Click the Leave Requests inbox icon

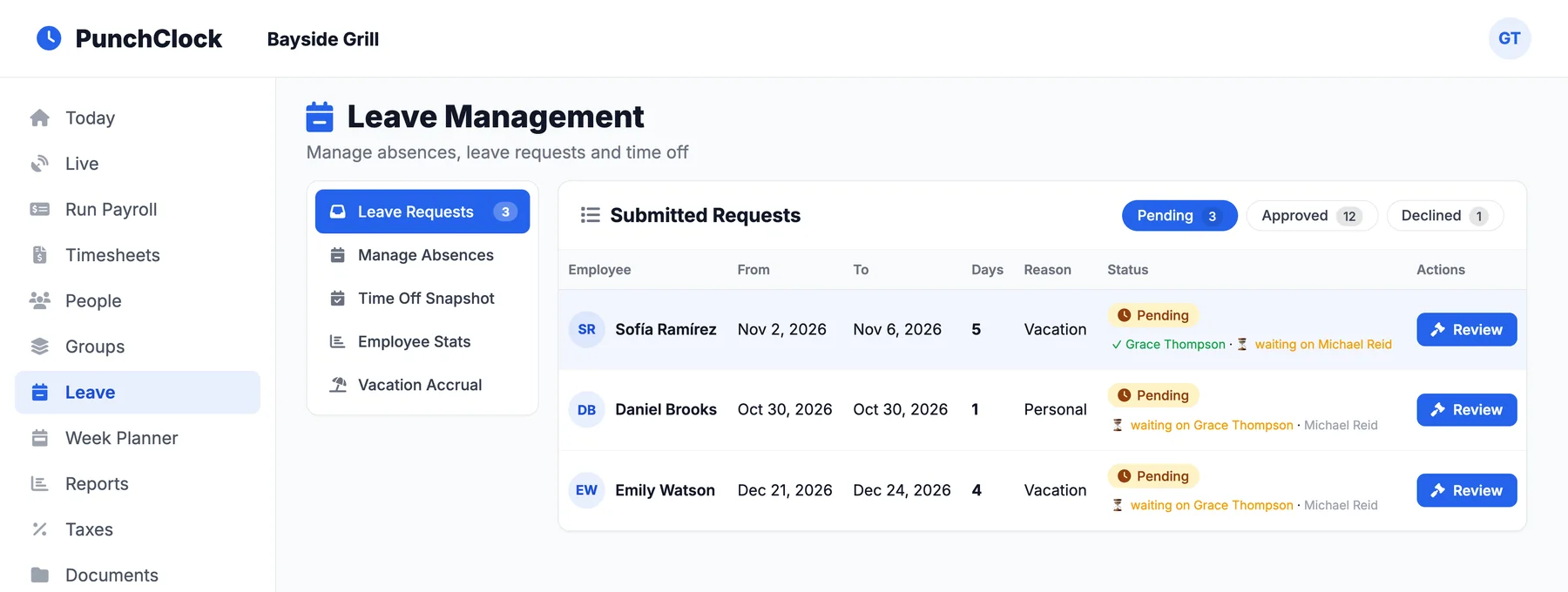click(x=338, y=212)
